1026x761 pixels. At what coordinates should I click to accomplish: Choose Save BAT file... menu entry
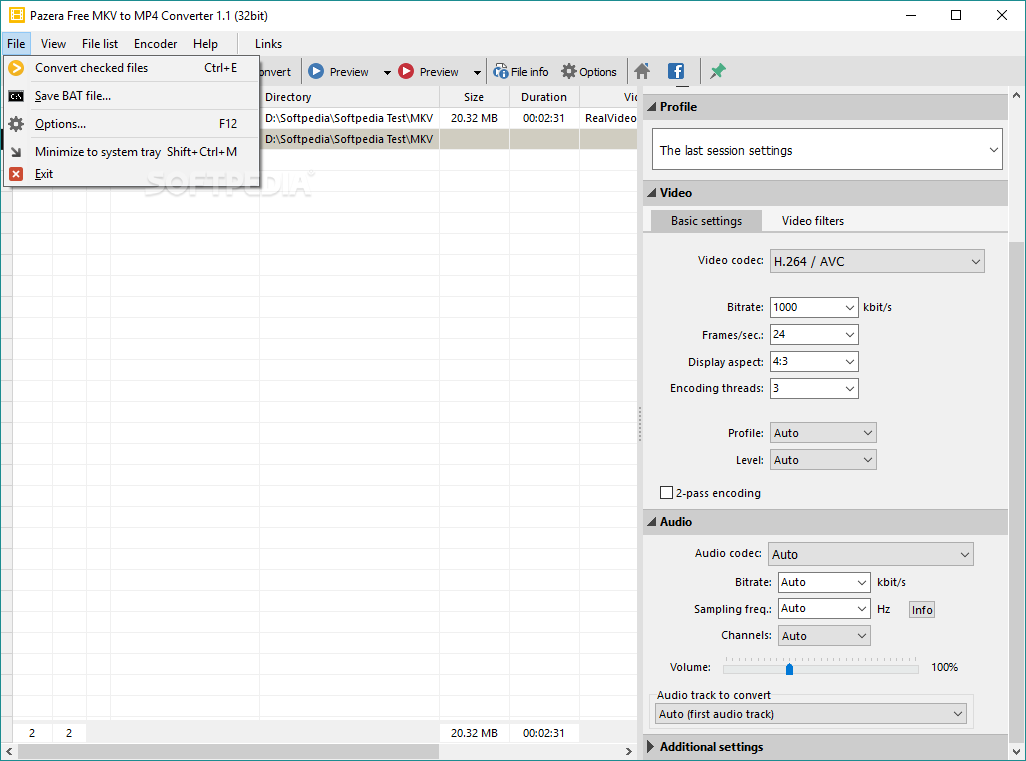point(132,96)
